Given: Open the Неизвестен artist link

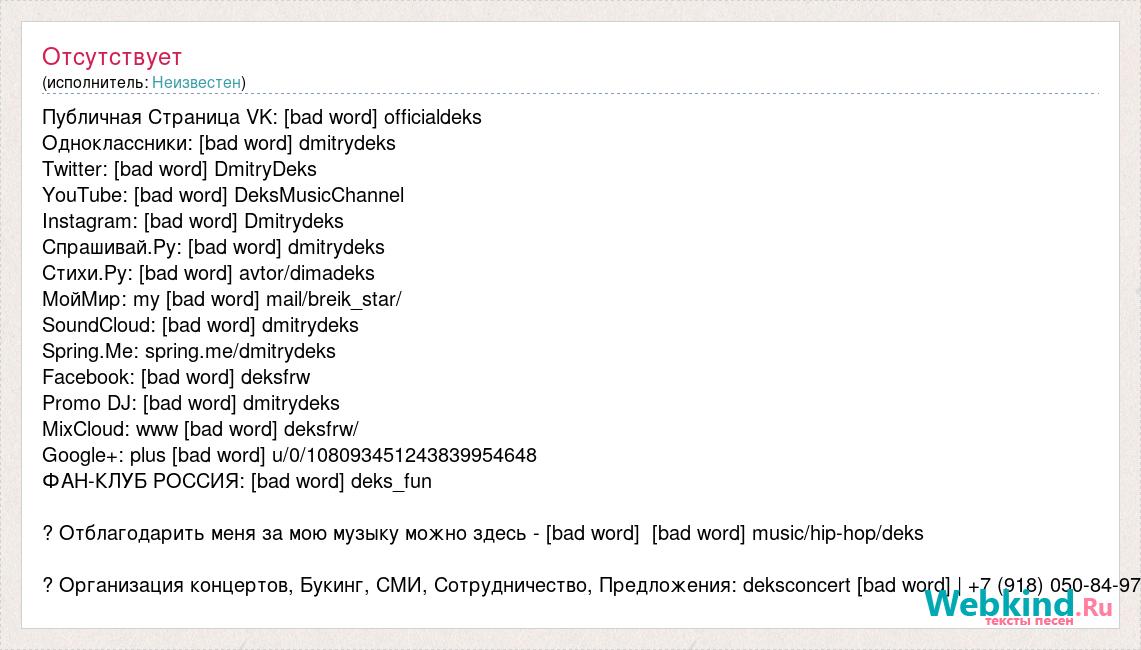Looking at the screenshot, I should pyautogui.click(x=196, y=83).
